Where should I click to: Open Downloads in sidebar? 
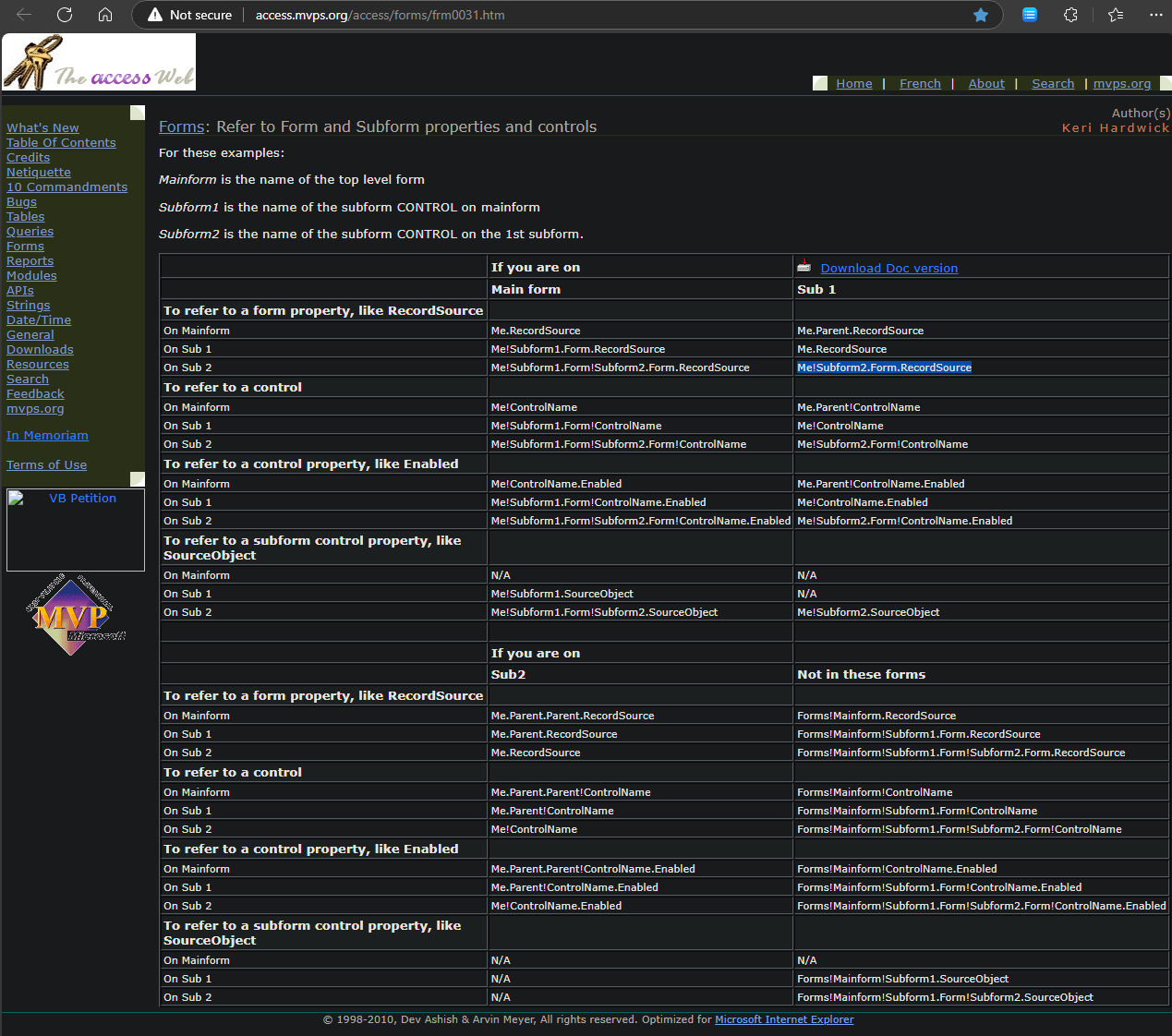point(40,349)
